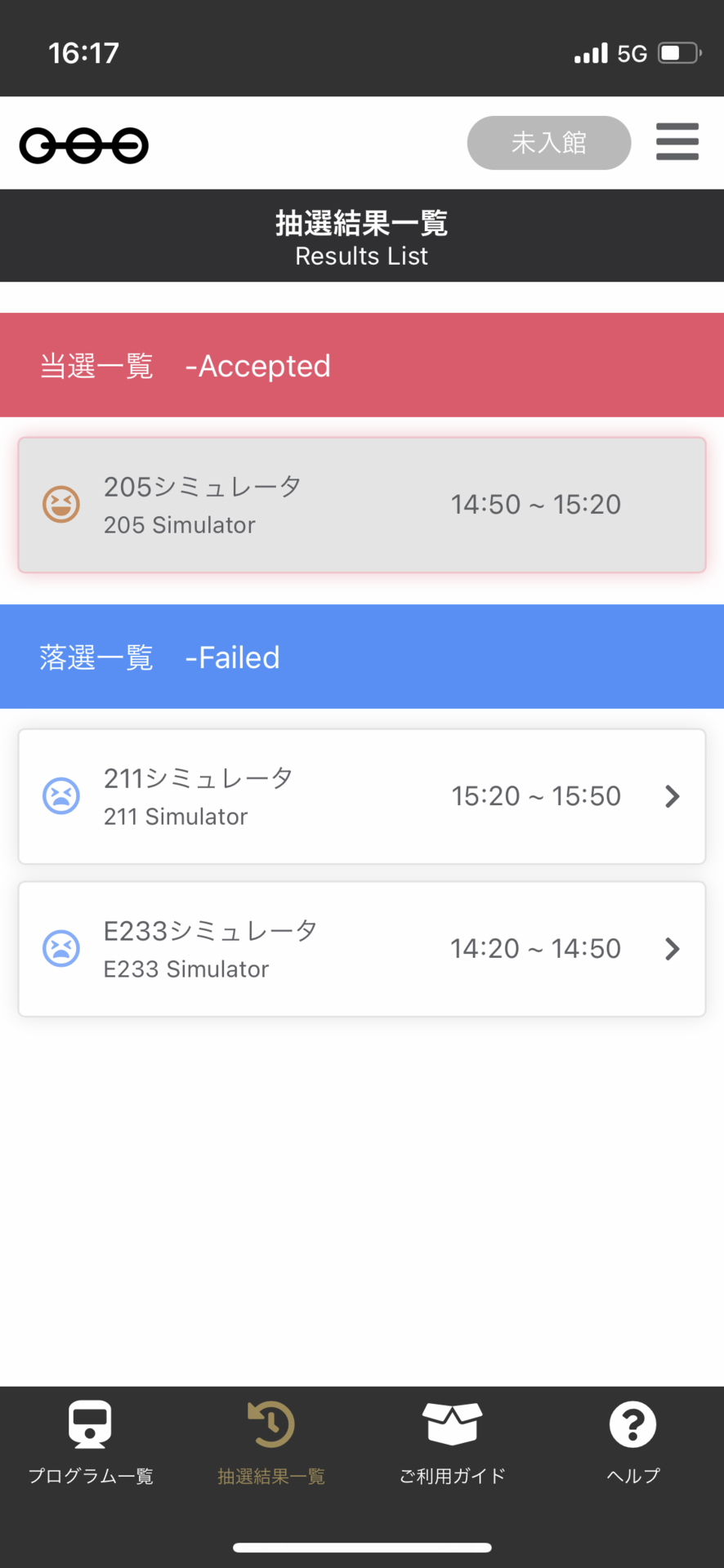The height and width of the screenshot is (1568, 724).
Task: Expand E233 Simulator with its chevron arrow
Action: (672, 949)
